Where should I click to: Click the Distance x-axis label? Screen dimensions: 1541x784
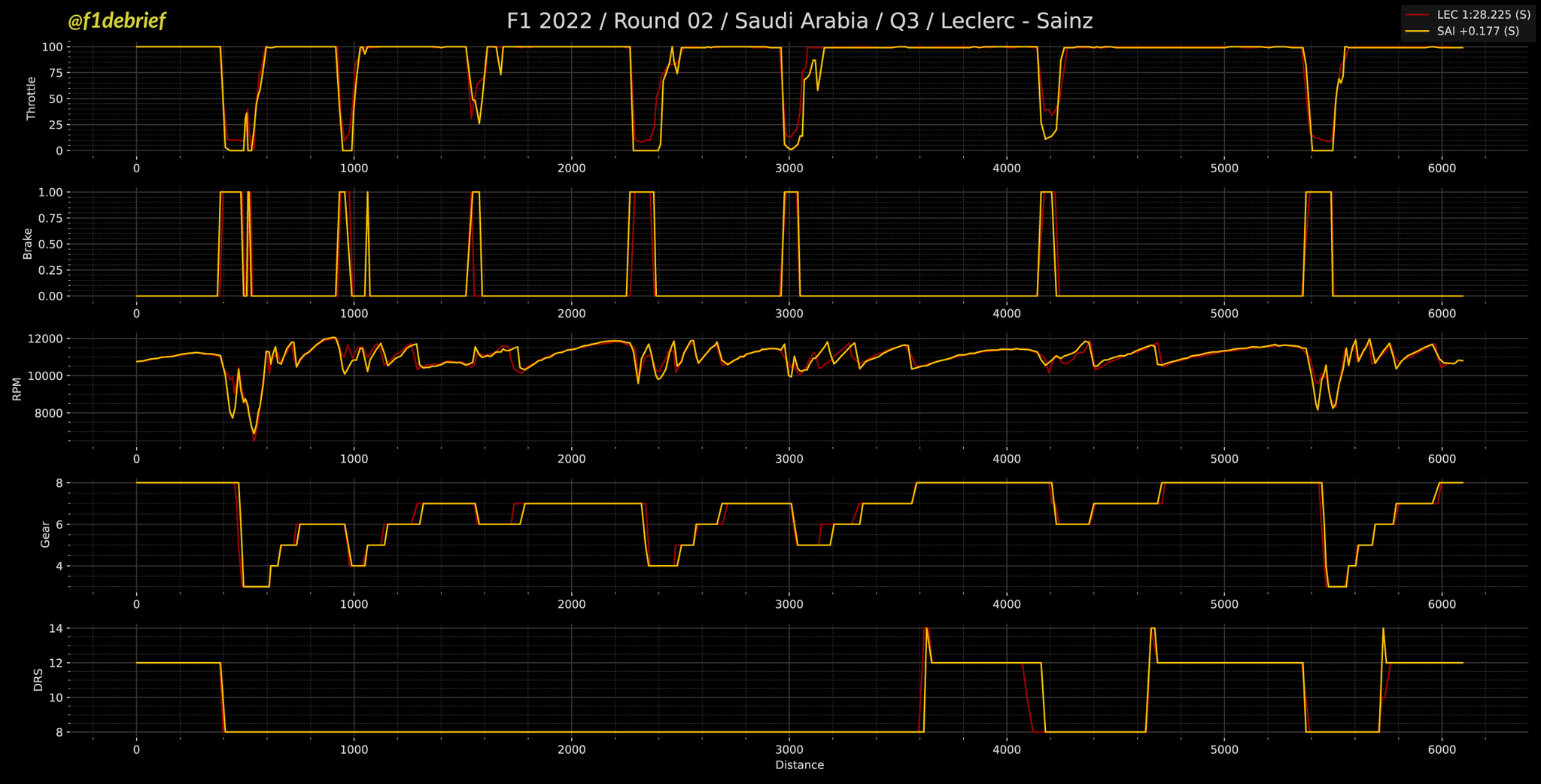tap(799, 765)
